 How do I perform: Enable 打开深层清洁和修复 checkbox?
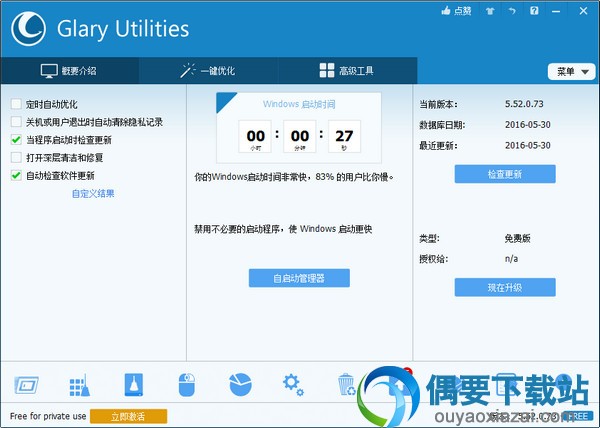coord(16,158)
